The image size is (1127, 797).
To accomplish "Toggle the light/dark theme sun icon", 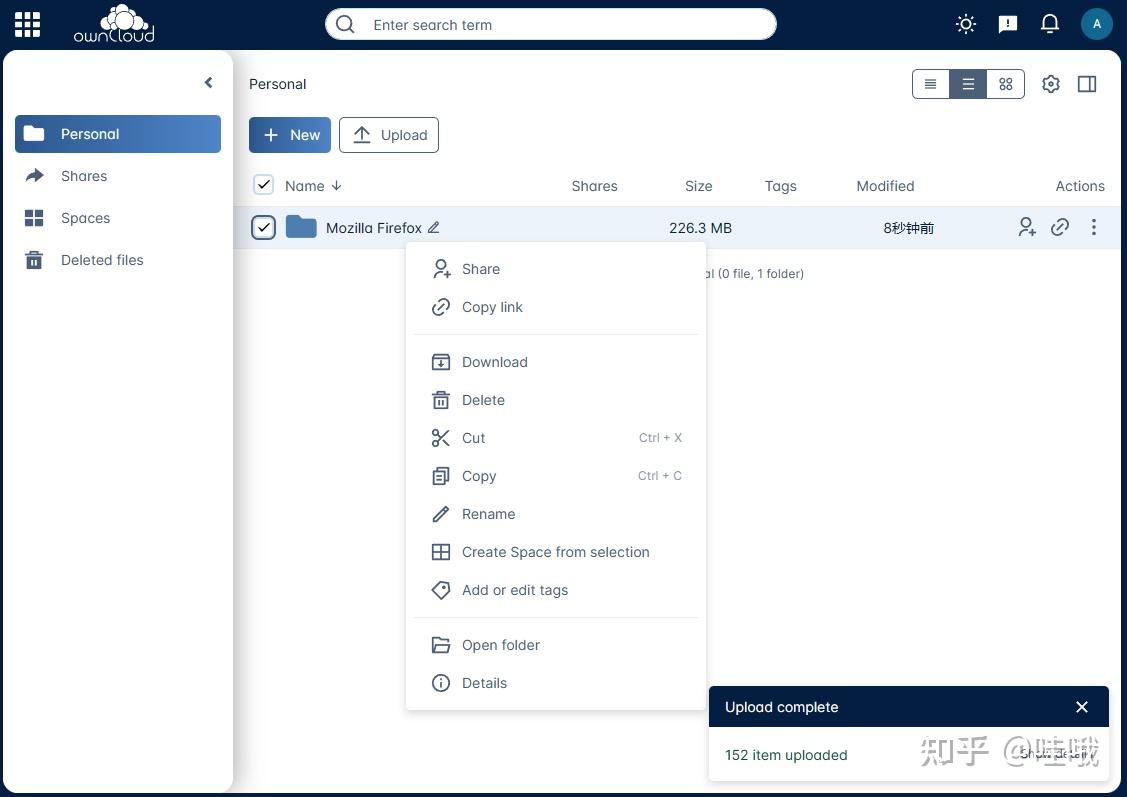I will (x=964, y=23).
